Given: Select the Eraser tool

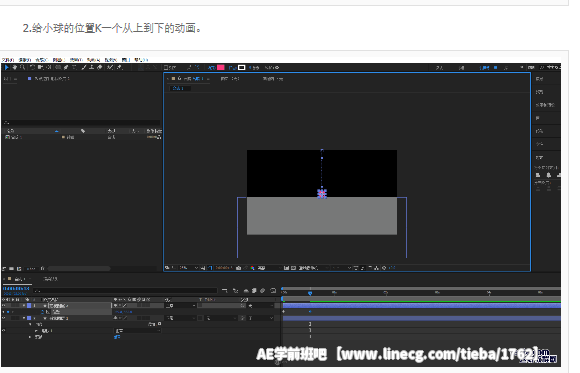Looking at the screenshot, I should [x=100, y=67].
